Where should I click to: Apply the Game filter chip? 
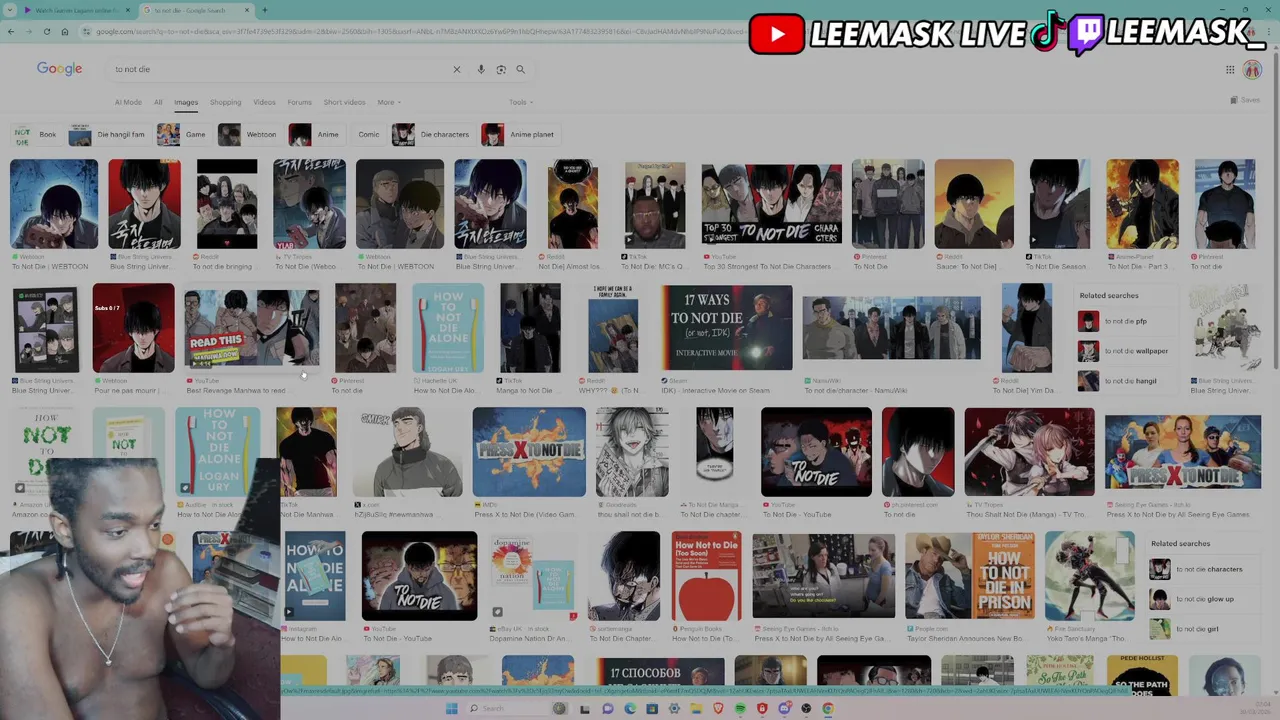183,134
